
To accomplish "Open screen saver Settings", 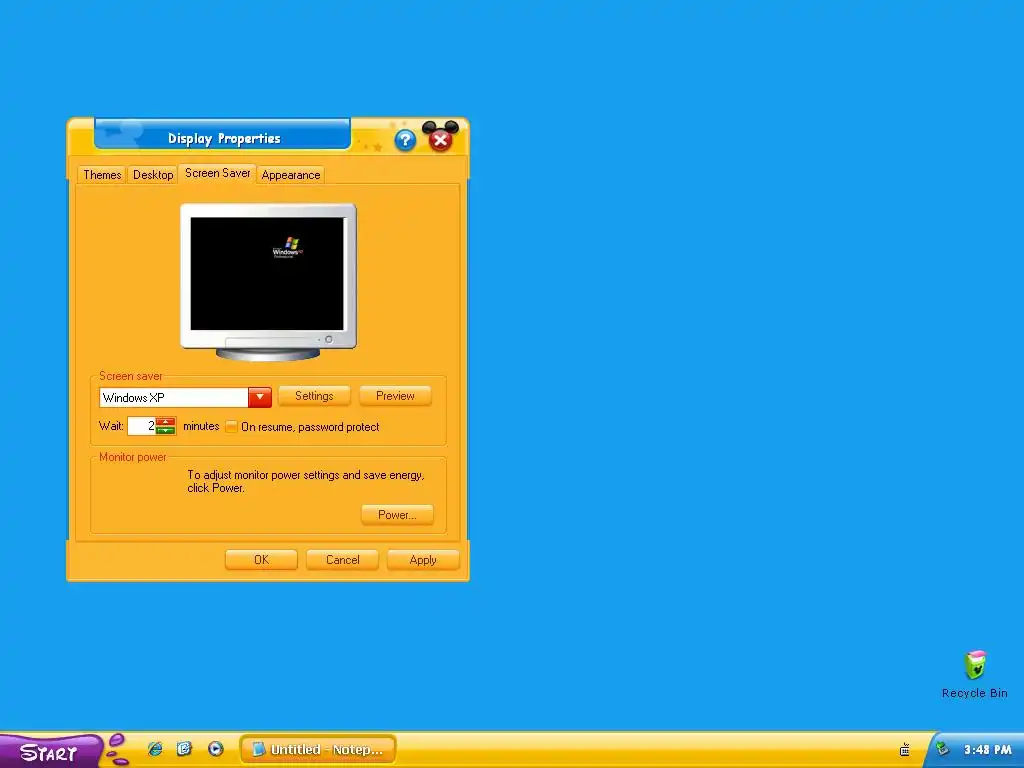I will click(314, 396).
